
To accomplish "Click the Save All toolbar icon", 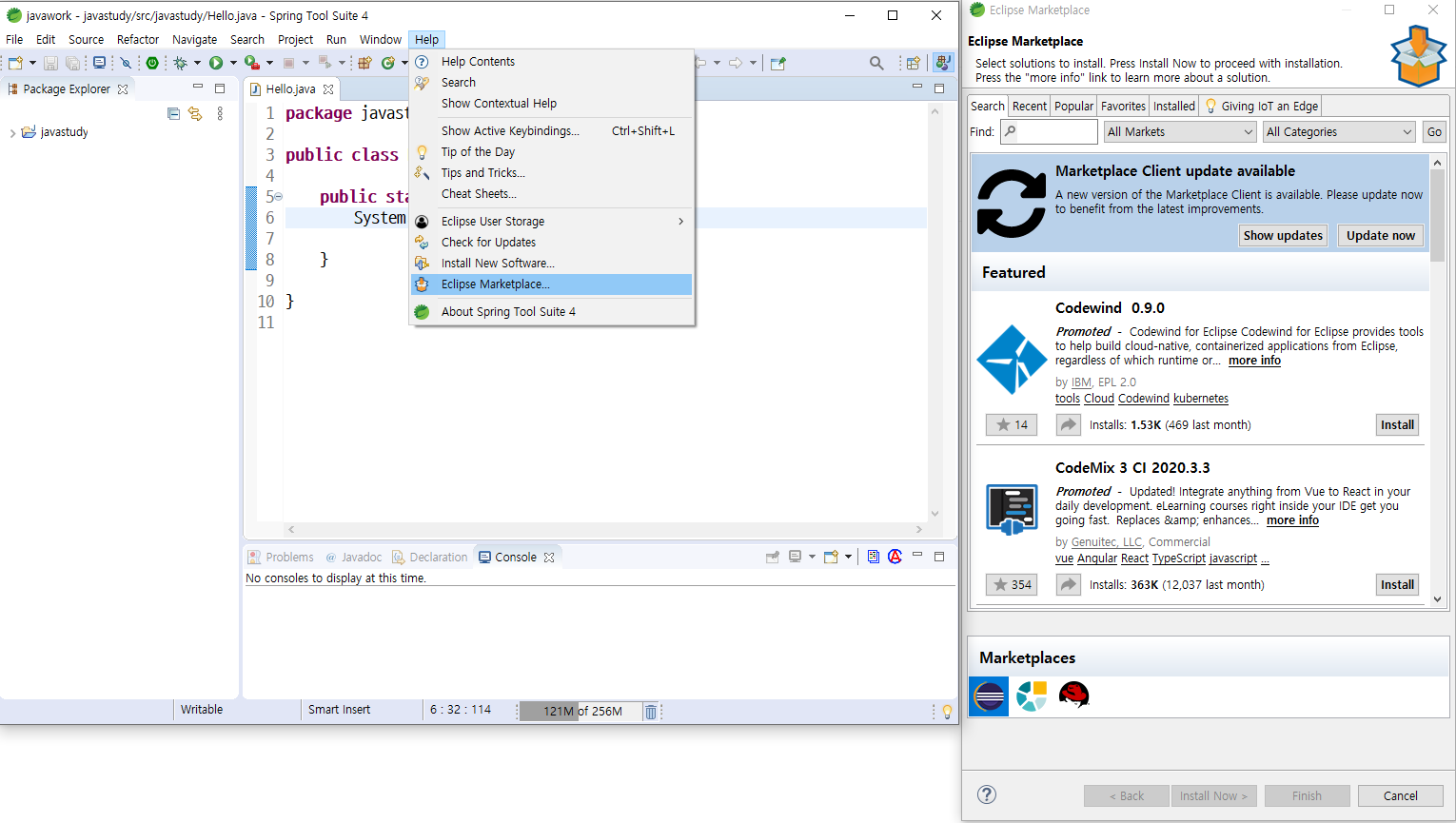I will [x=72, y=63].
